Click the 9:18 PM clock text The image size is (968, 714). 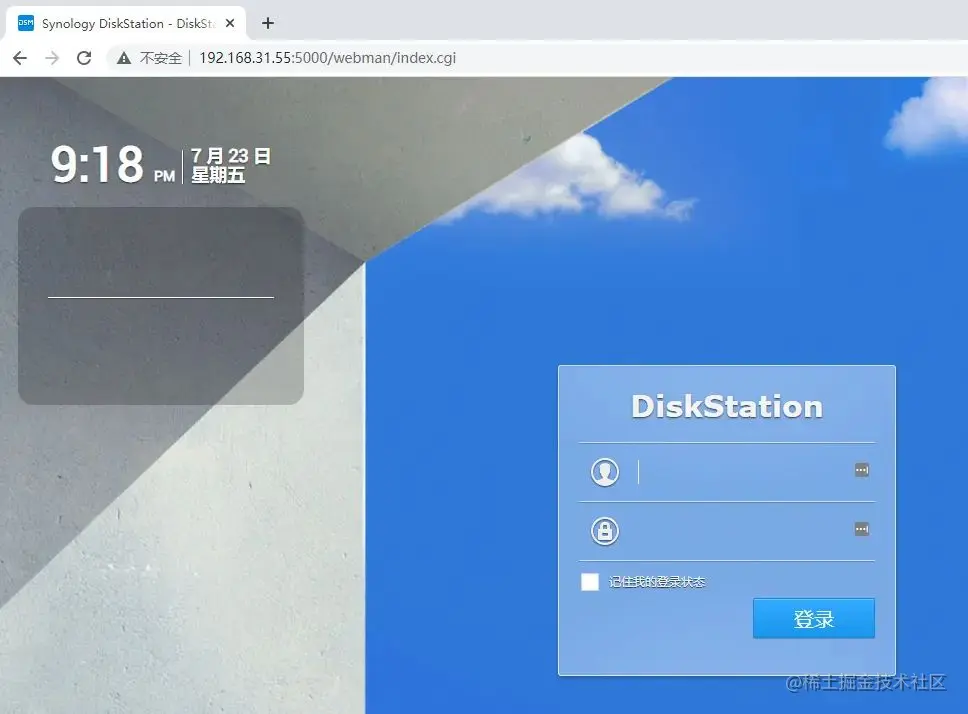click(113, 164)
